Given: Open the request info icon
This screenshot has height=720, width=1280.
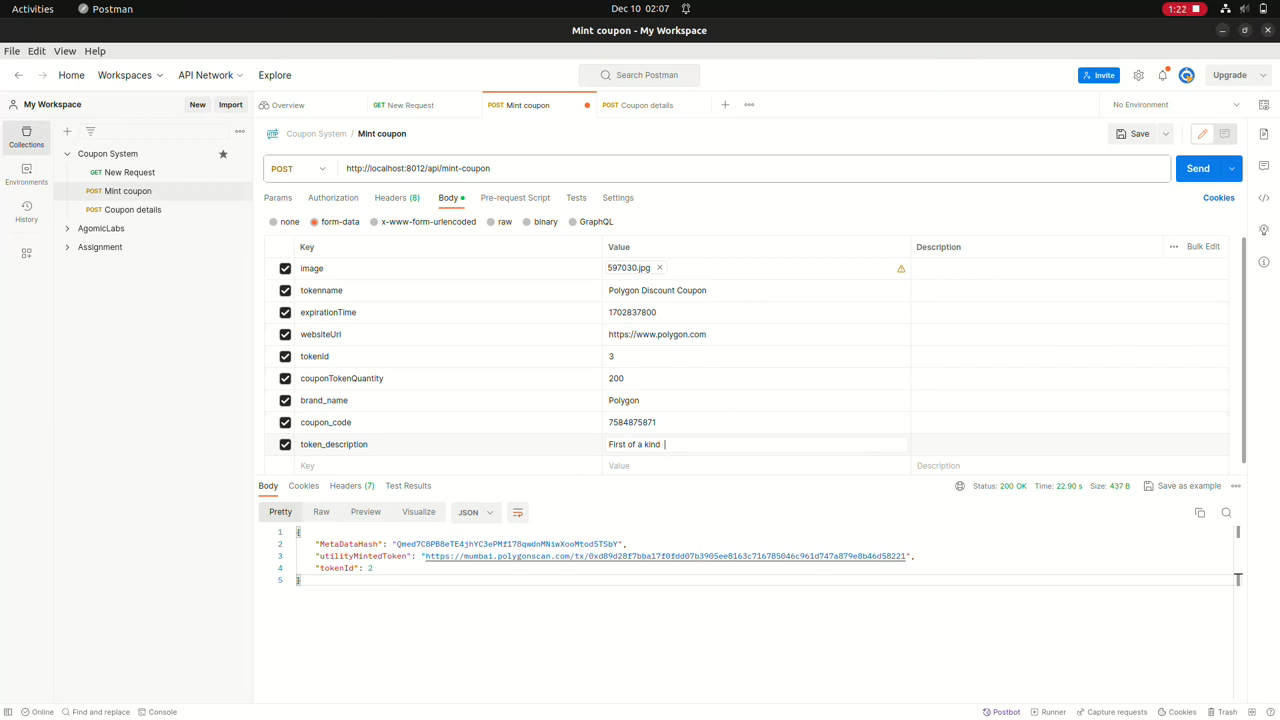Looking at the screenshot, I should (1264, 262).
